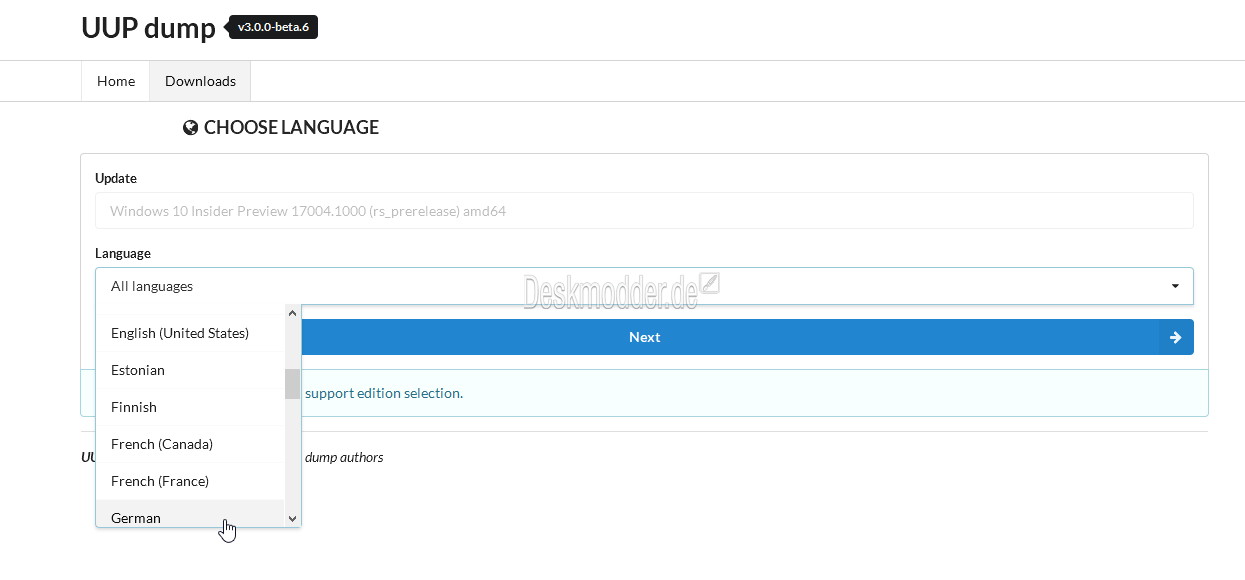The height and width of the screenshot is (580, 1245).
Task: Click the globe icon beside Choose Language
Action: tap(191, 128)
